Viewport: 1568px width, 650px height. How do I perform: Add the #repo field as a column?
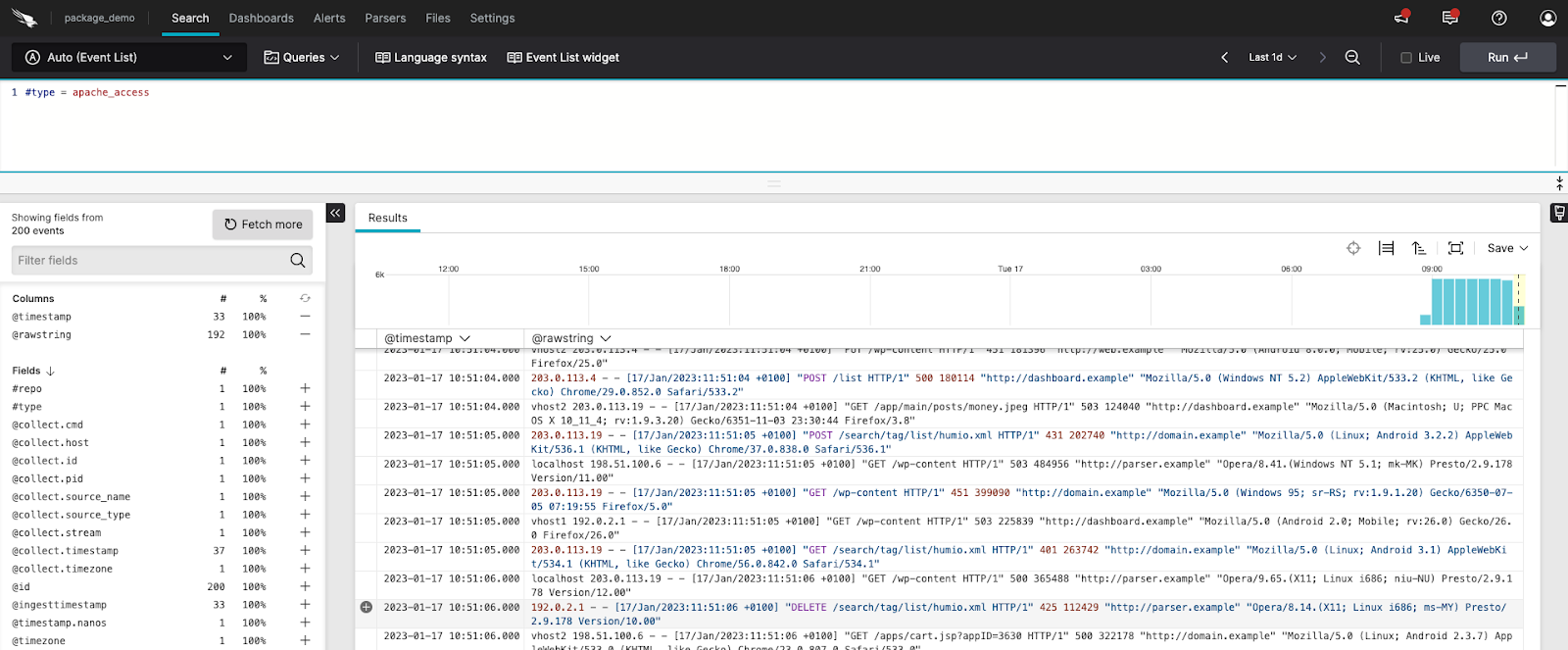pyautogui.click(x=305, y=389)
